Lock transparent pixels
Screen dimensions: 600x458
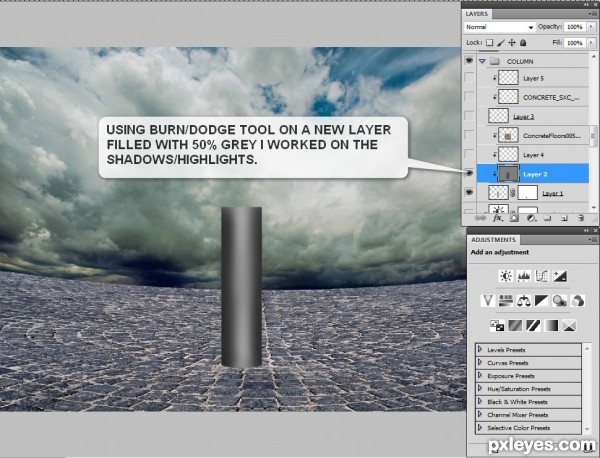[x=489, y=42]
